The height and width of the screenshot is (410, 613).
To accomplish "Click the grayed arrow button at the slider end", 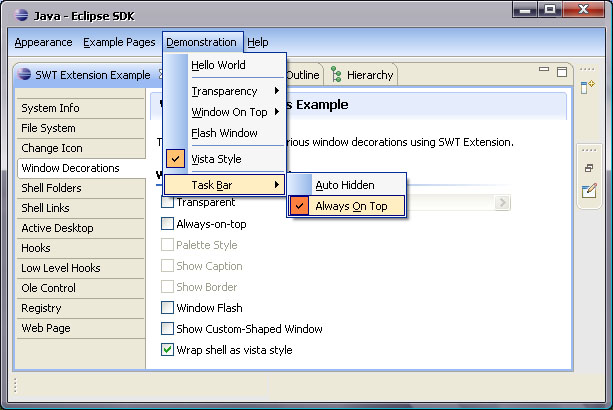I will [502, 202].
